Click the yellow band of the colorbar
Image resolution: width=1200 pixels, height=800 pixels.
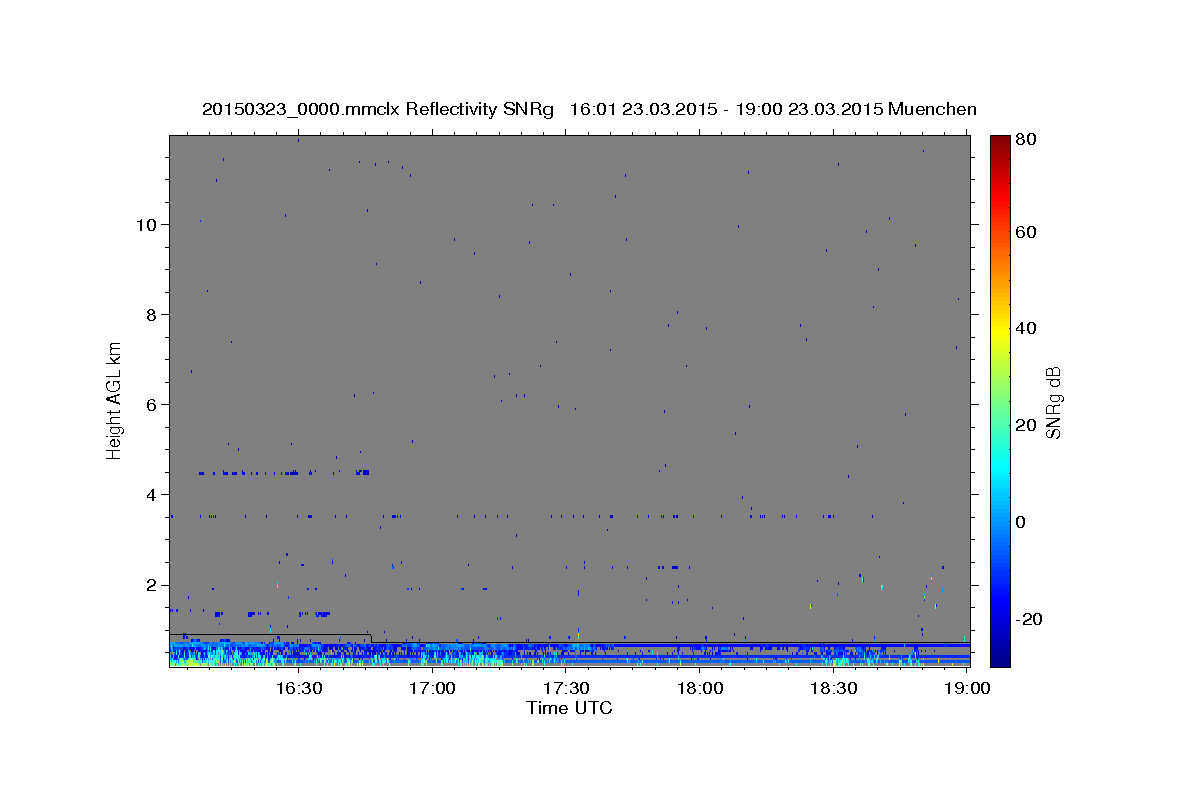(x=1000, y=330)
